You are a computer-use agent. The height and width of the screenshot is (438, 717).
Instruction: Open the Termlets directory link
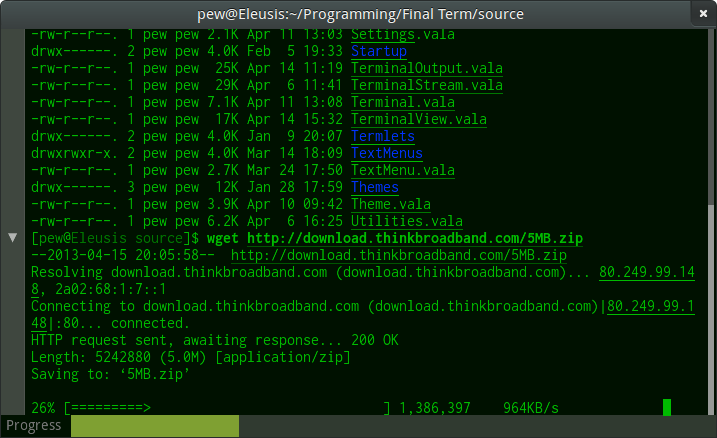pyautogui.click(x=383, y=136)
